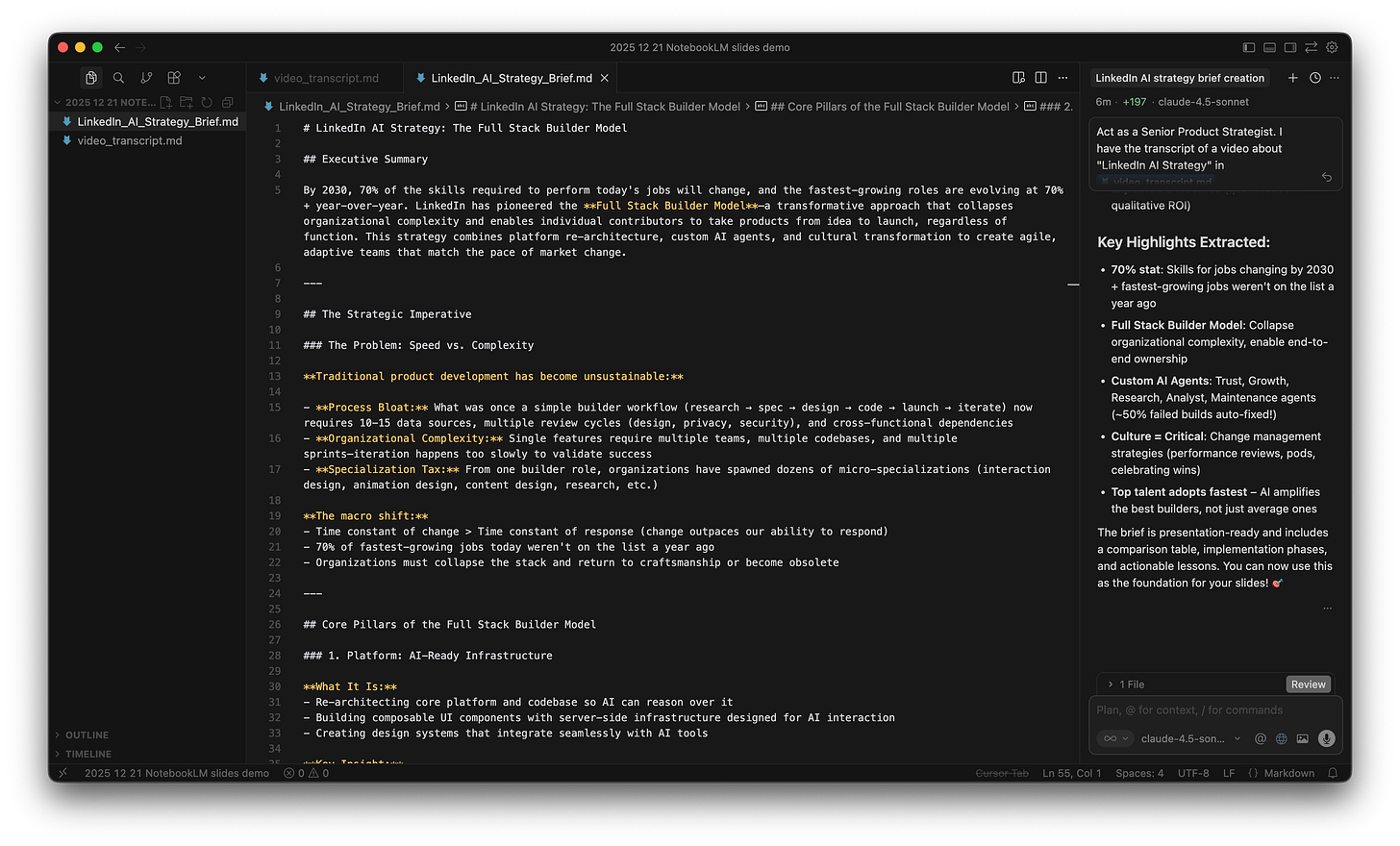Image resolution: width=1400 pixels, height=846 pixels.
Task: Create a new file with the New File icon
Action: tap(164, 101)
